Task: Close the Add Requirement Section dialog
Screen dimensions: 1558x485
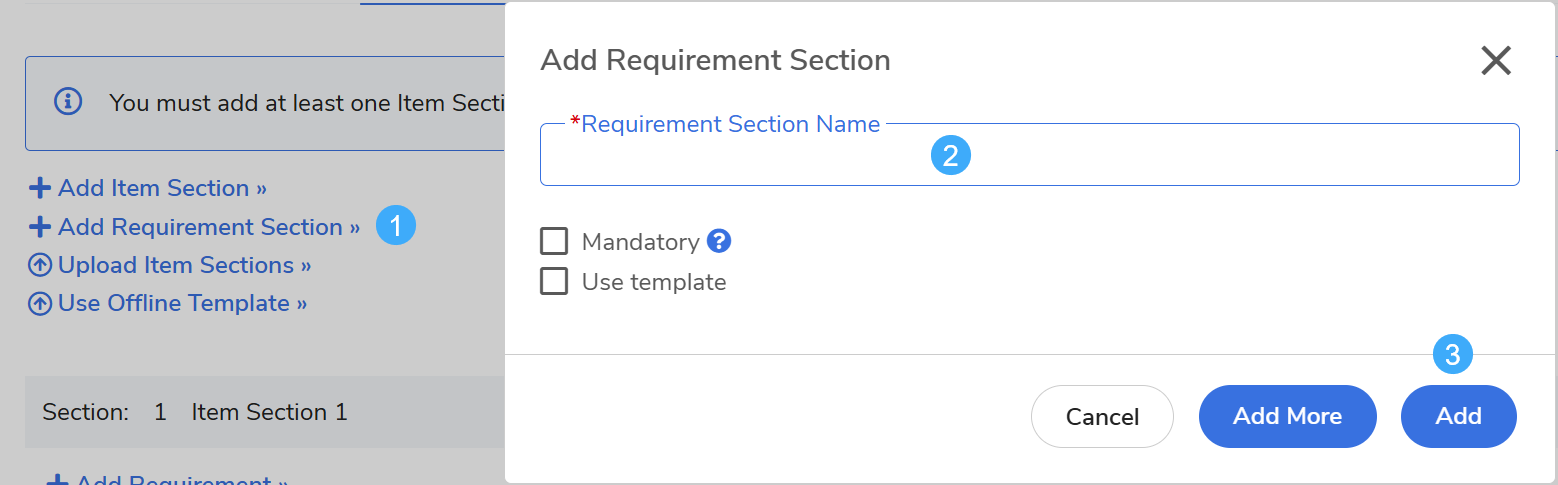Action: pos(1496,61)
